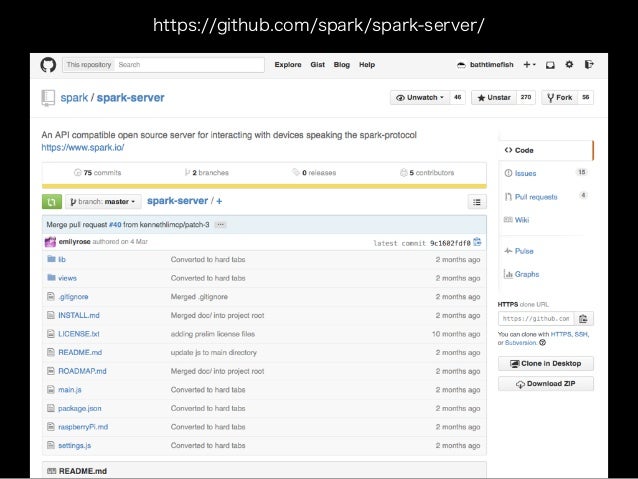Open the raspberryPi.md file
638x479 pixels.
(83, 427)
